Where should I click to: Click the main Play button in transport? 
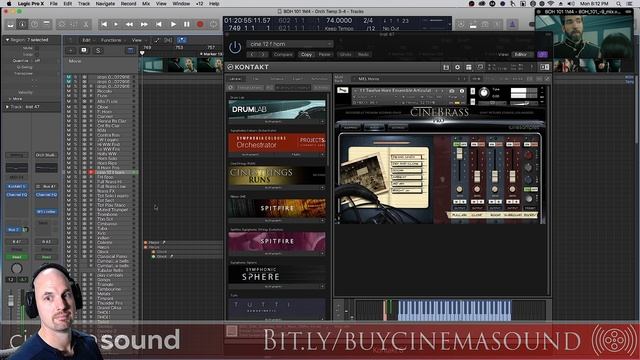click(173, 24)
